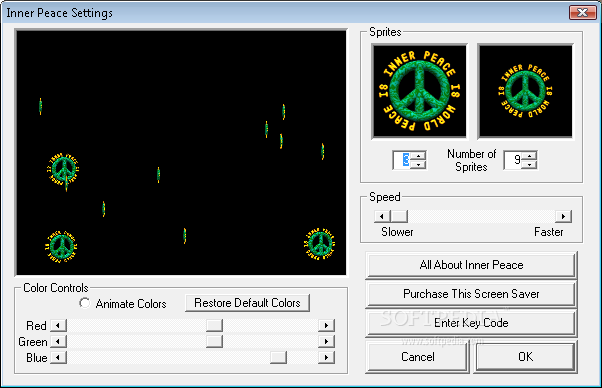Click the Green slider thumb

pos(214,341)
